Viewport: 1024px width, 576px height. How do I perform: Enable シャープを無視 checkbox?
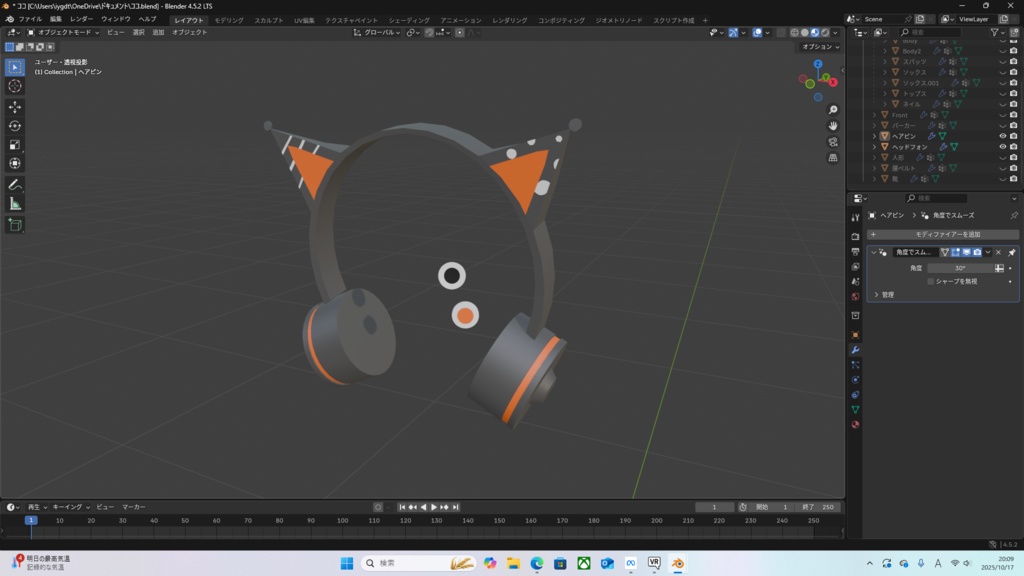tap(931, 281)
